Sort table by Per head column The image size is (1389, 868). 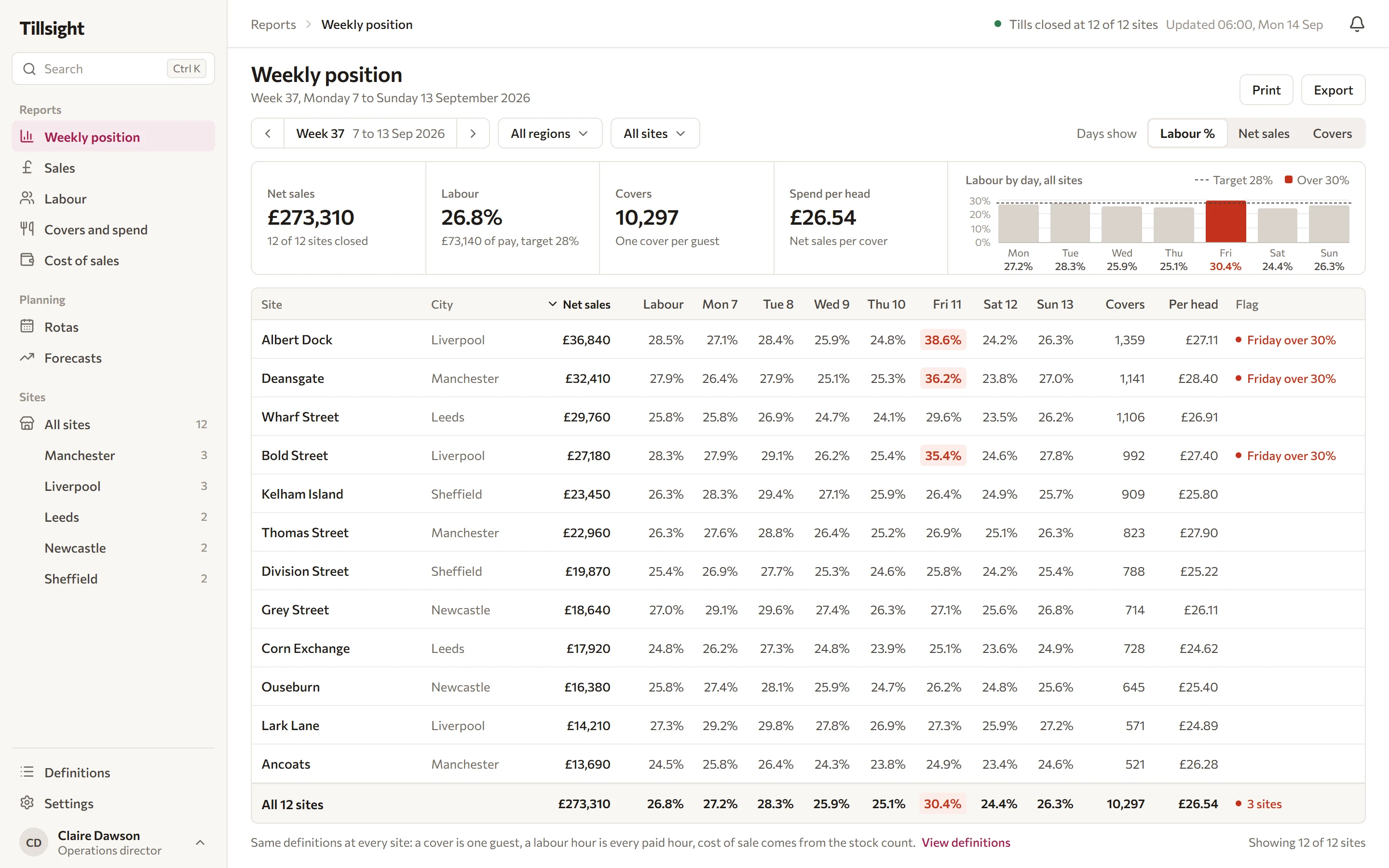pos(1193,304)
